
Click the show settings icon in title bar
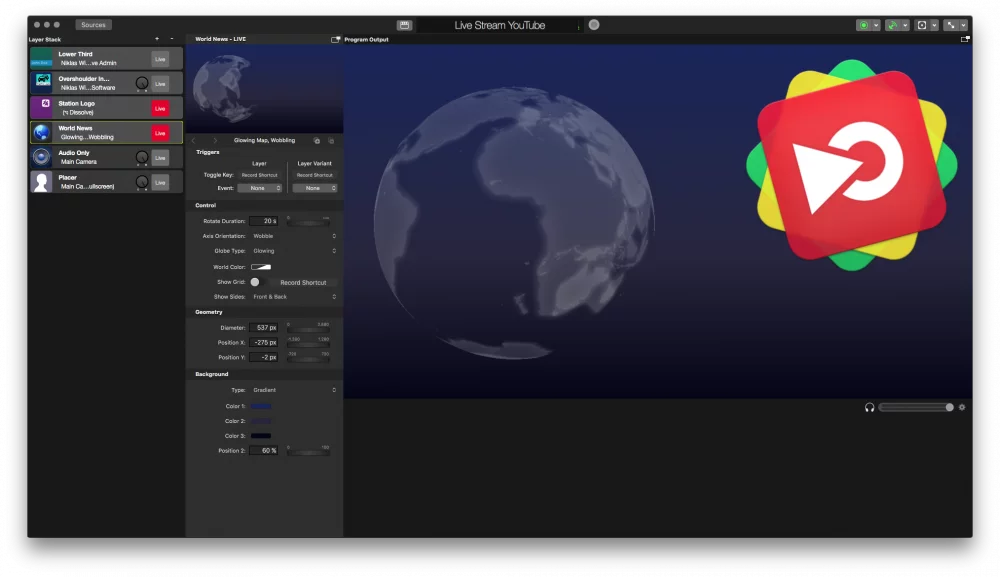[x=404, y=25]
